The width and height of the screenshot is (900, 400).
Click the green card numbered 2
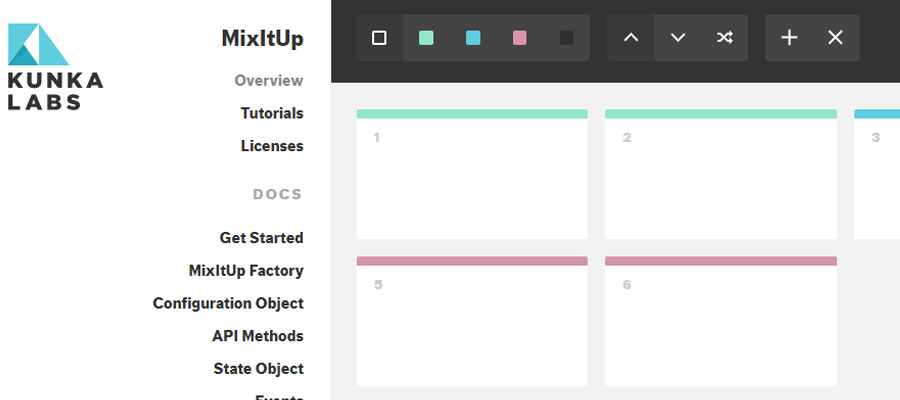click(720, 174)
